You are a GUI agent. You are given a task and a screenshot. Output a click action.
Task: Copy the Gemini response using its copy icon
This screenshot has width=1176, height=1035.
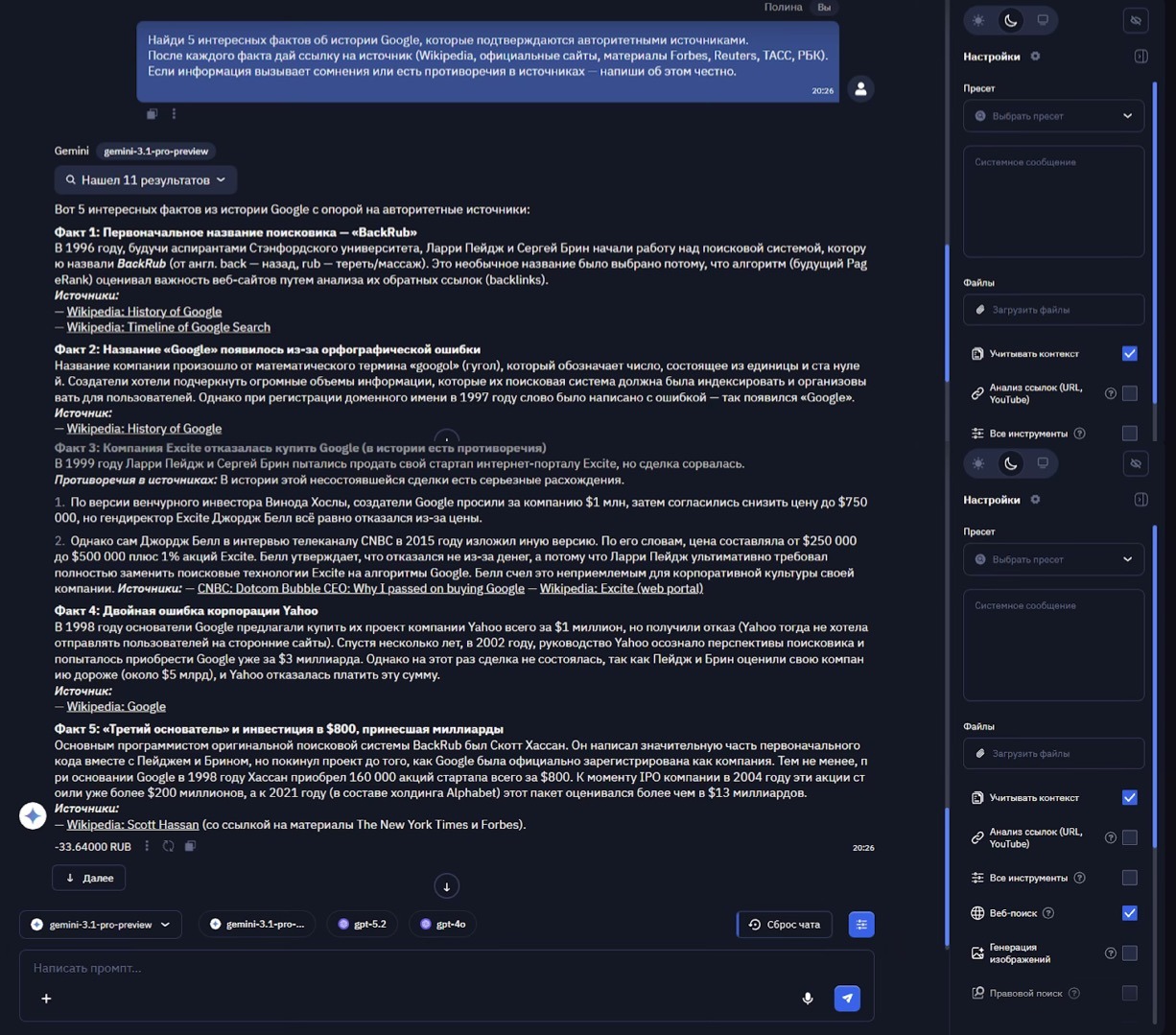click(x=190, y=846)
